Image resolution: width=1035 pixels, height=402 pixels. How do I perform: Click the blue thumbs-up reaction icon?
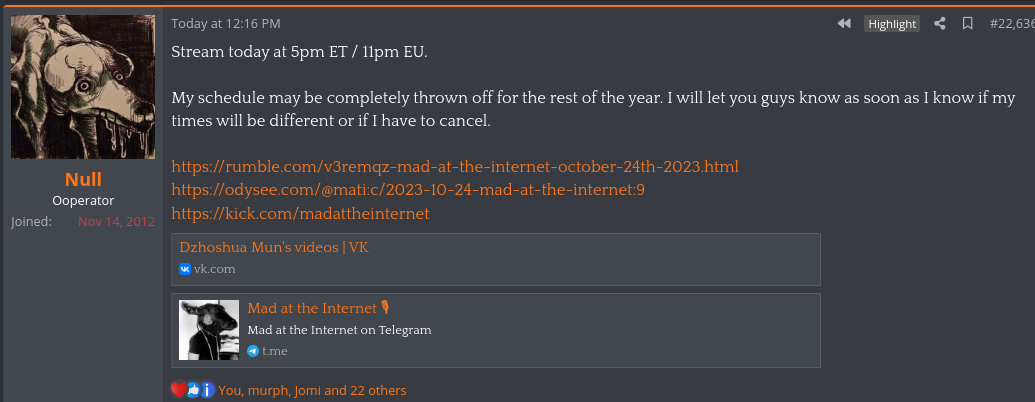[193, 390]
